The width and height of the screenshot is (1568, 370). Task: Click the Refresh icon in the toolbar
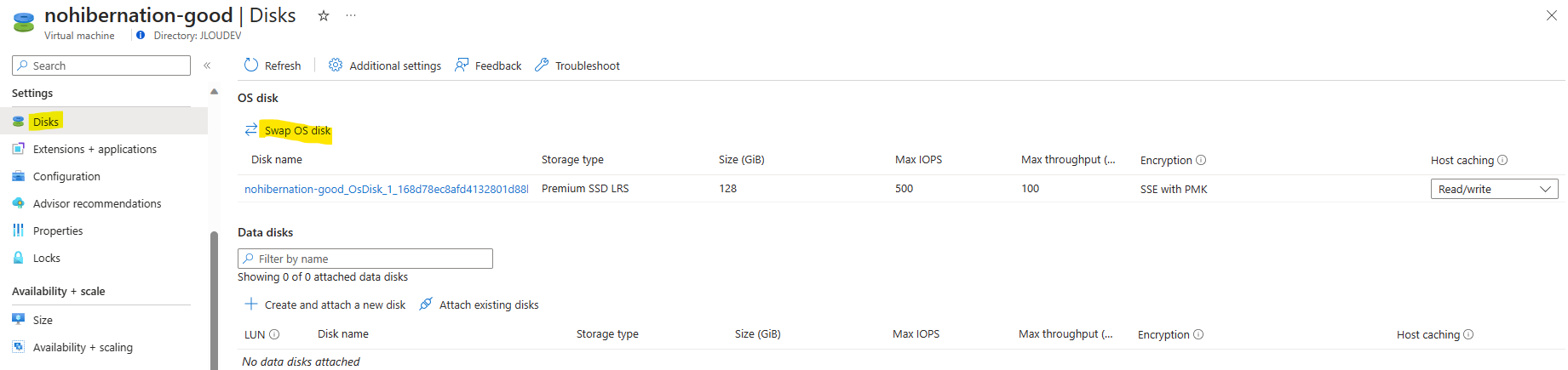[250, 65]
